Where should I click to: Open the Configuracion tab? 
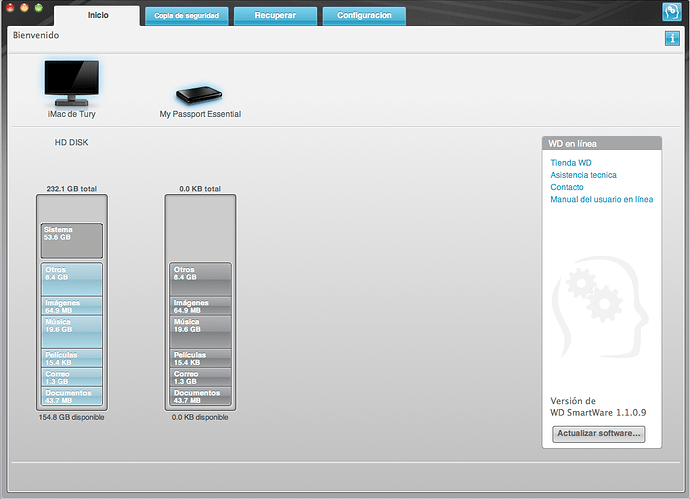[364, 16]
